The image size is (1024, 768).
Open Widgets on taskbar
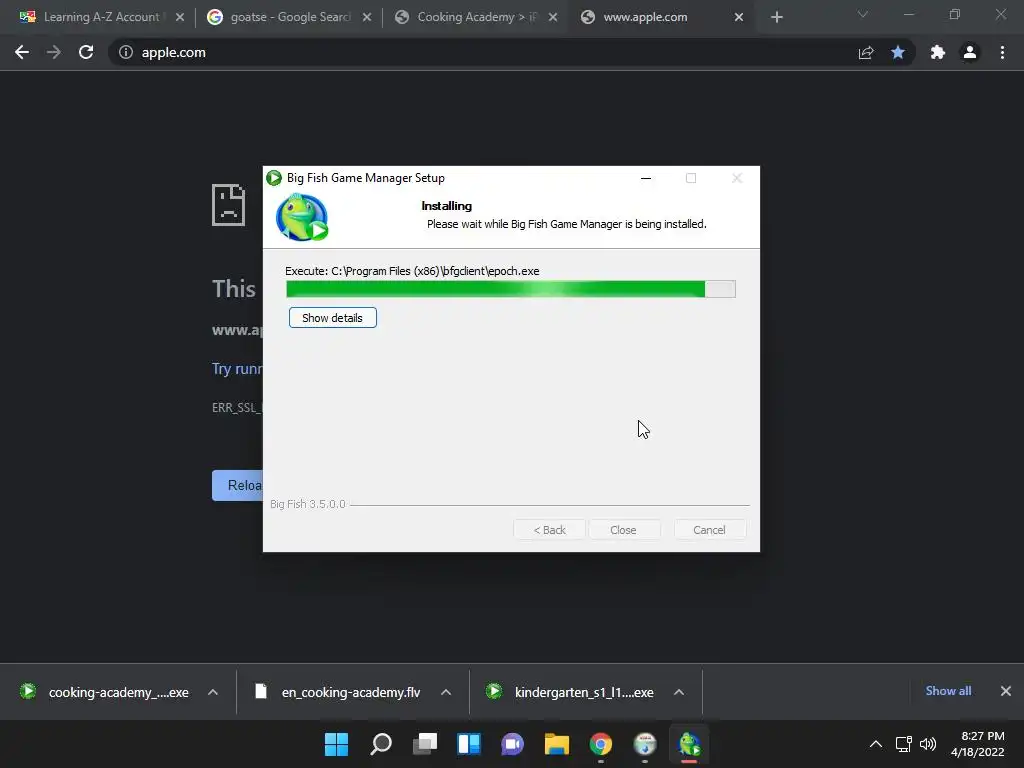469,744
